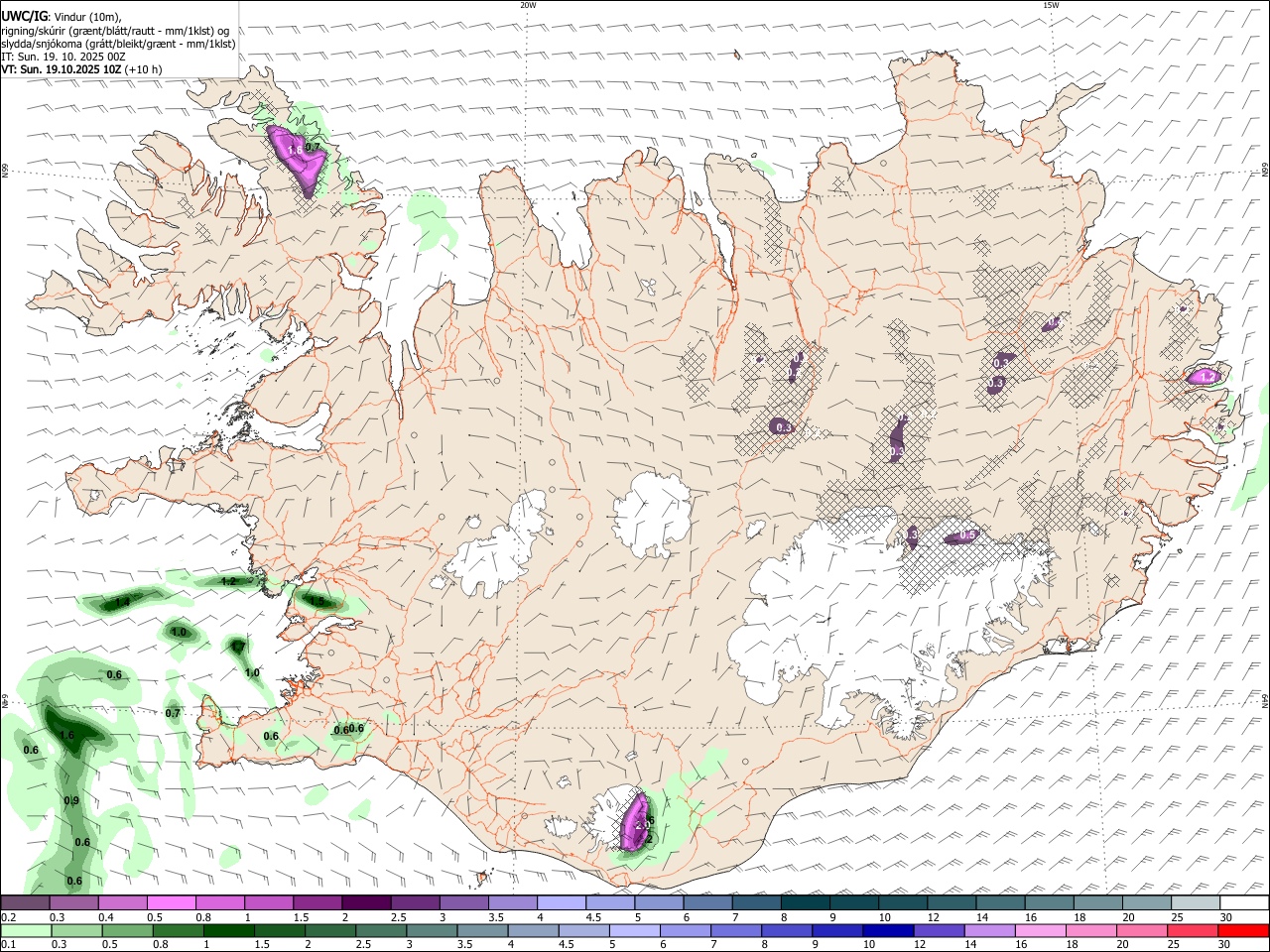Click the pink snow cell on the east coast
Image resolution: width=1270 pixels, height=952 pixels.
pyautogui.click(x=1206, y=376)
